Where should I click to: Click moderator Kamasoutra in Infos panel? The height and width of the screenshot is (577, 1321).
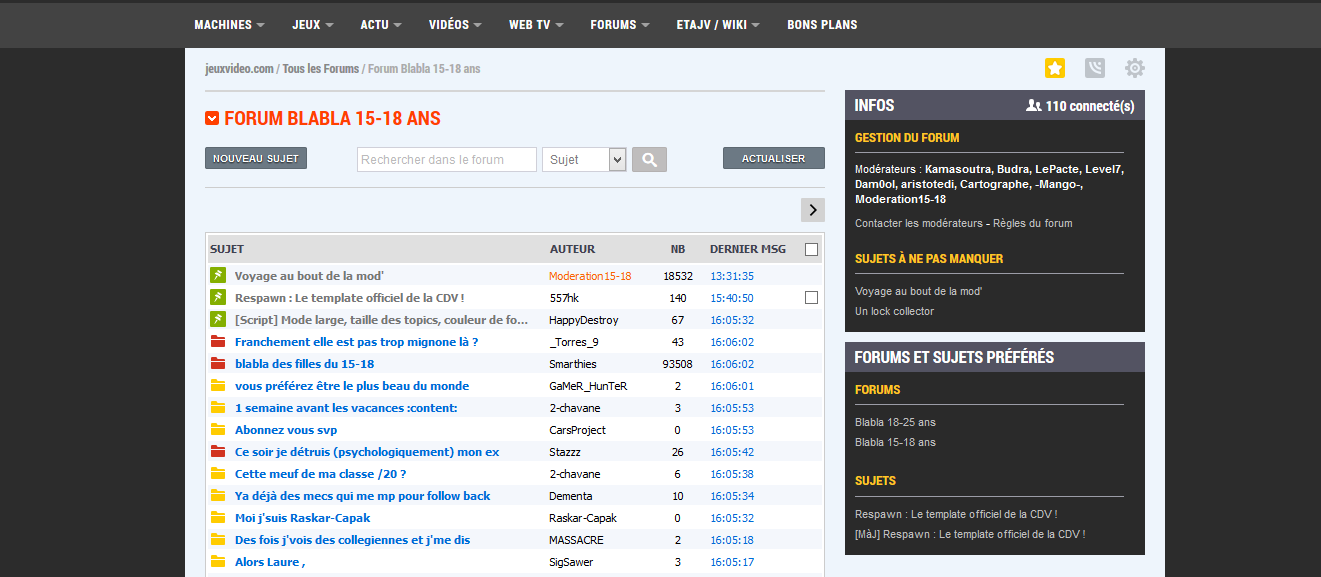(x=957, y=169)
